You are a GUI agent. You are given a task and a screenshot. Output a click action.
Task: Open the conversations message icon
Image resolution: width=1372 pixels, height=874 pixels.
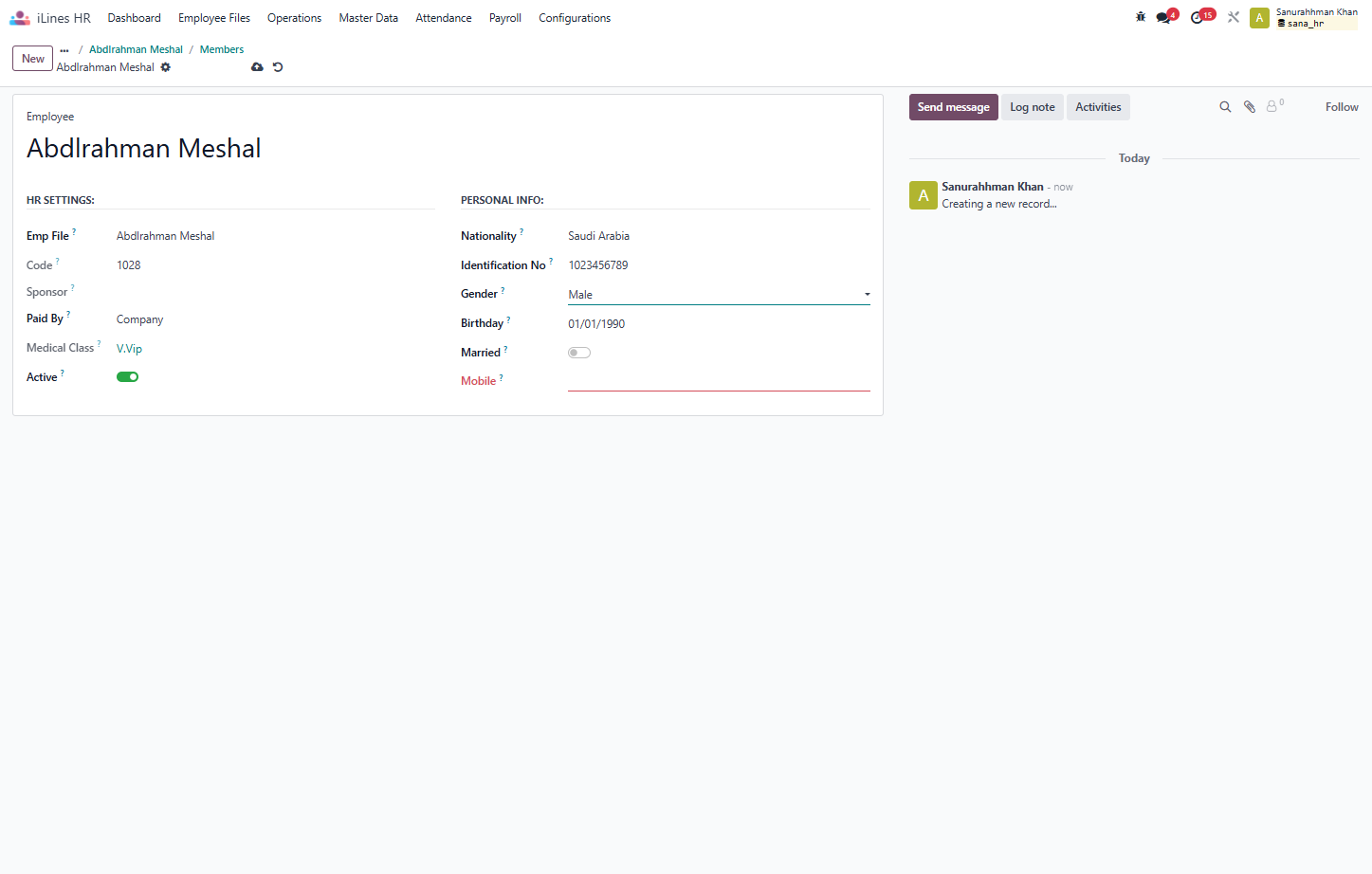(x=1163, y=18)
